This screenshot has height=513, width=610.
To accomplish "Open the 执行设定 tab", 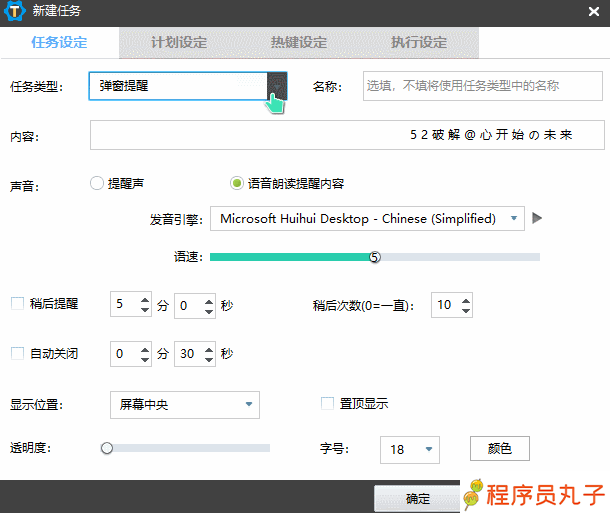I will (419, 42).
